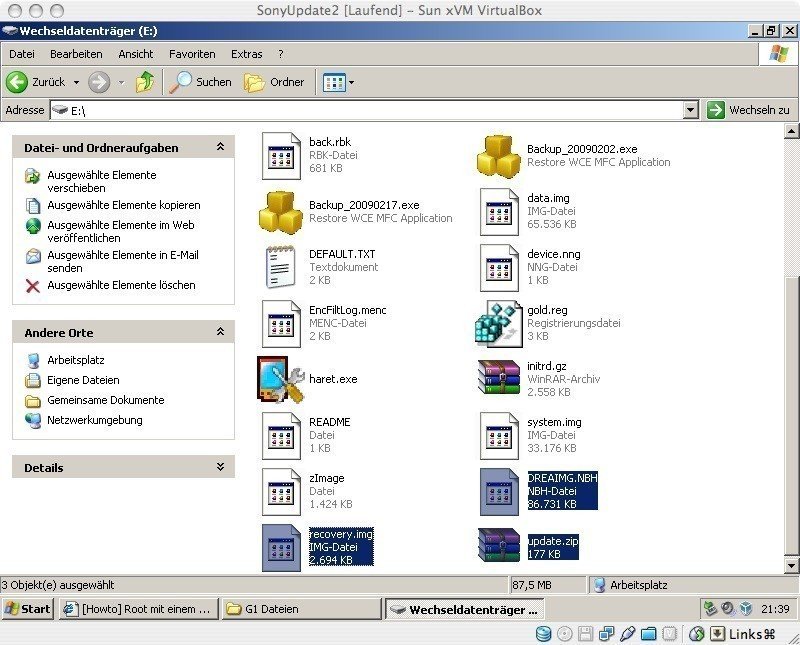Select the zImage file icon

[x=281, y=492]
